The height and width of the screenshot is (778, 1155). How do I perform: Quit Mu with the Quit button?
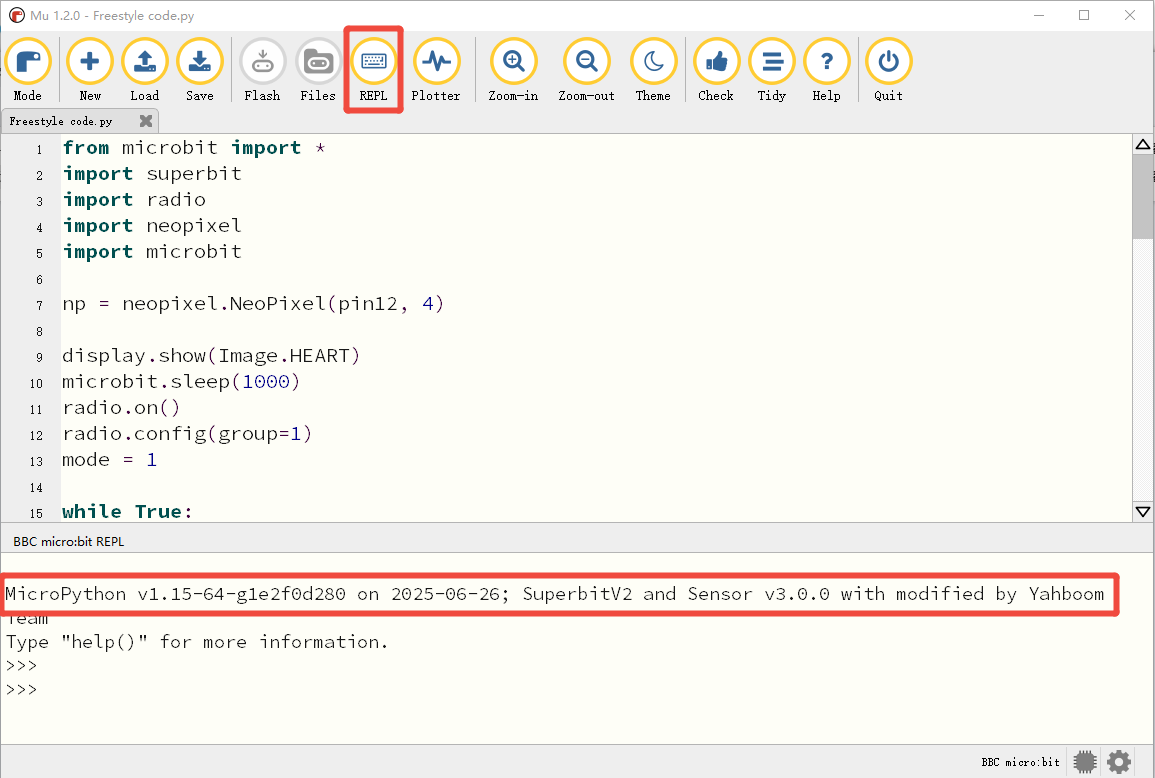coord(888,70)
